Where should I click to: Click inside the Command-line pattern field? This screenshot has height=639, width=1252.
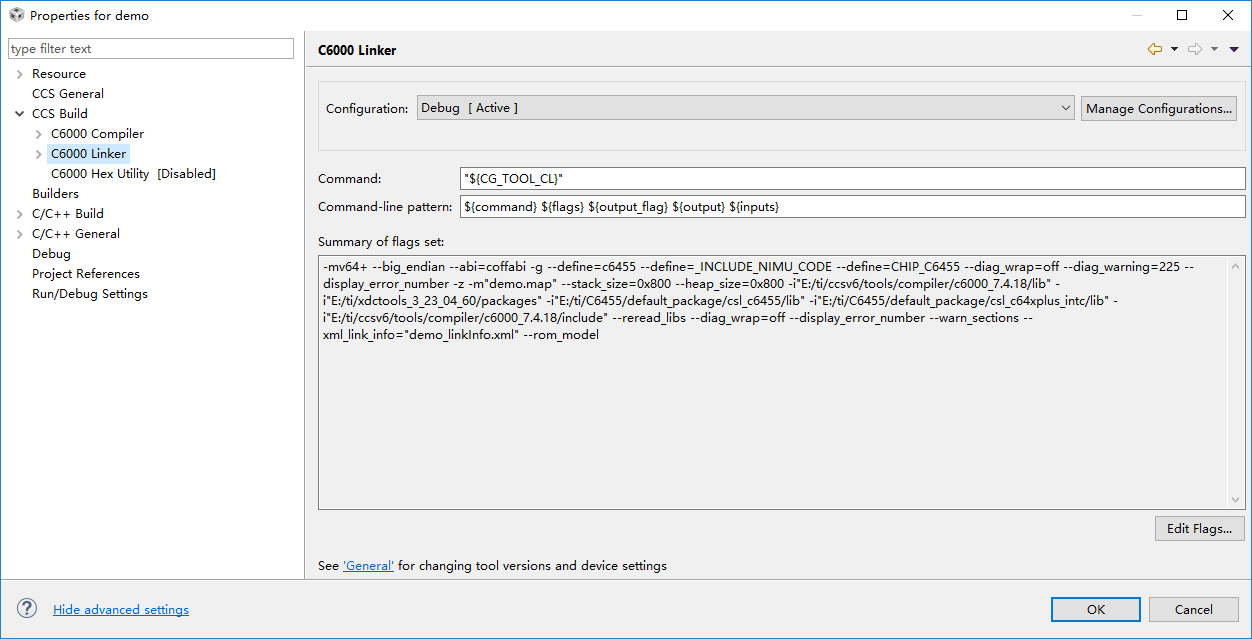tap(852, 206)
